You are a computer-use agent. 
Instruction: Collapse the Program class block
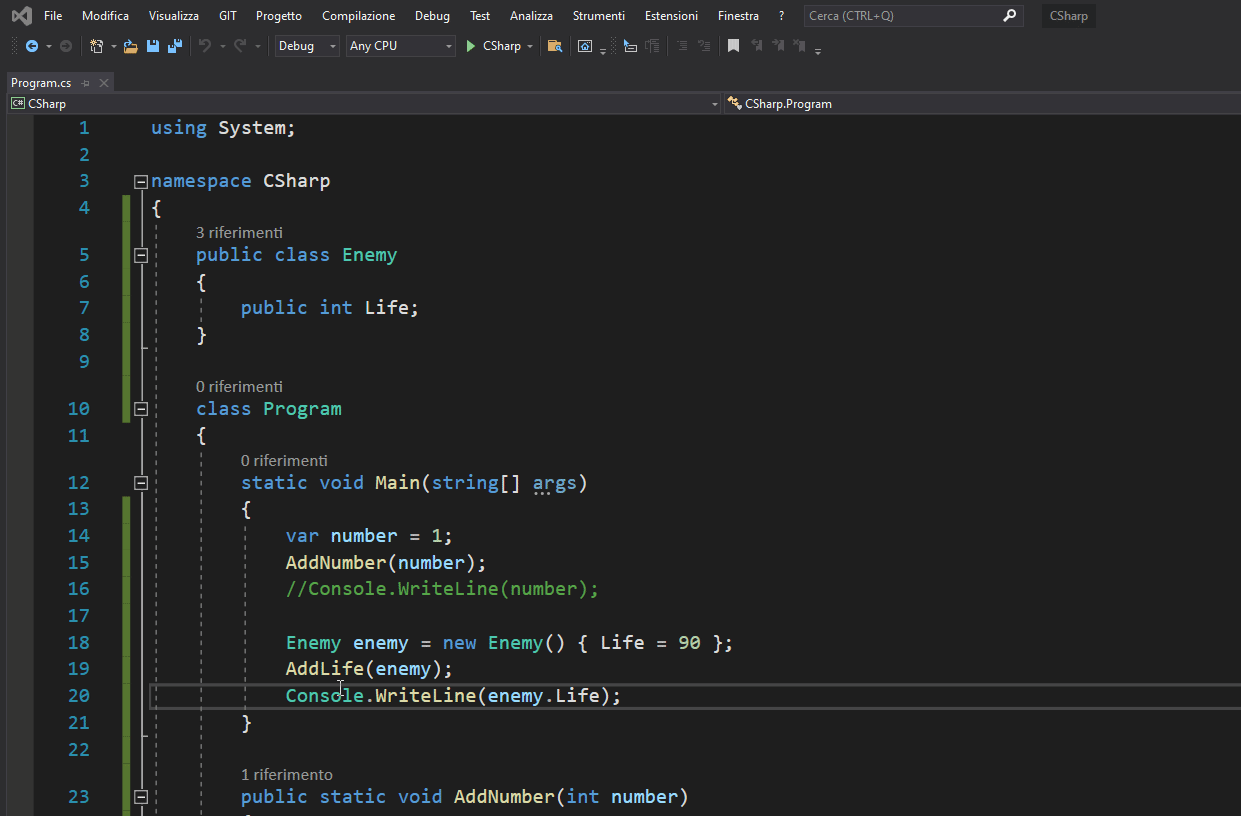pyautogui.click(x=141, y=409)
